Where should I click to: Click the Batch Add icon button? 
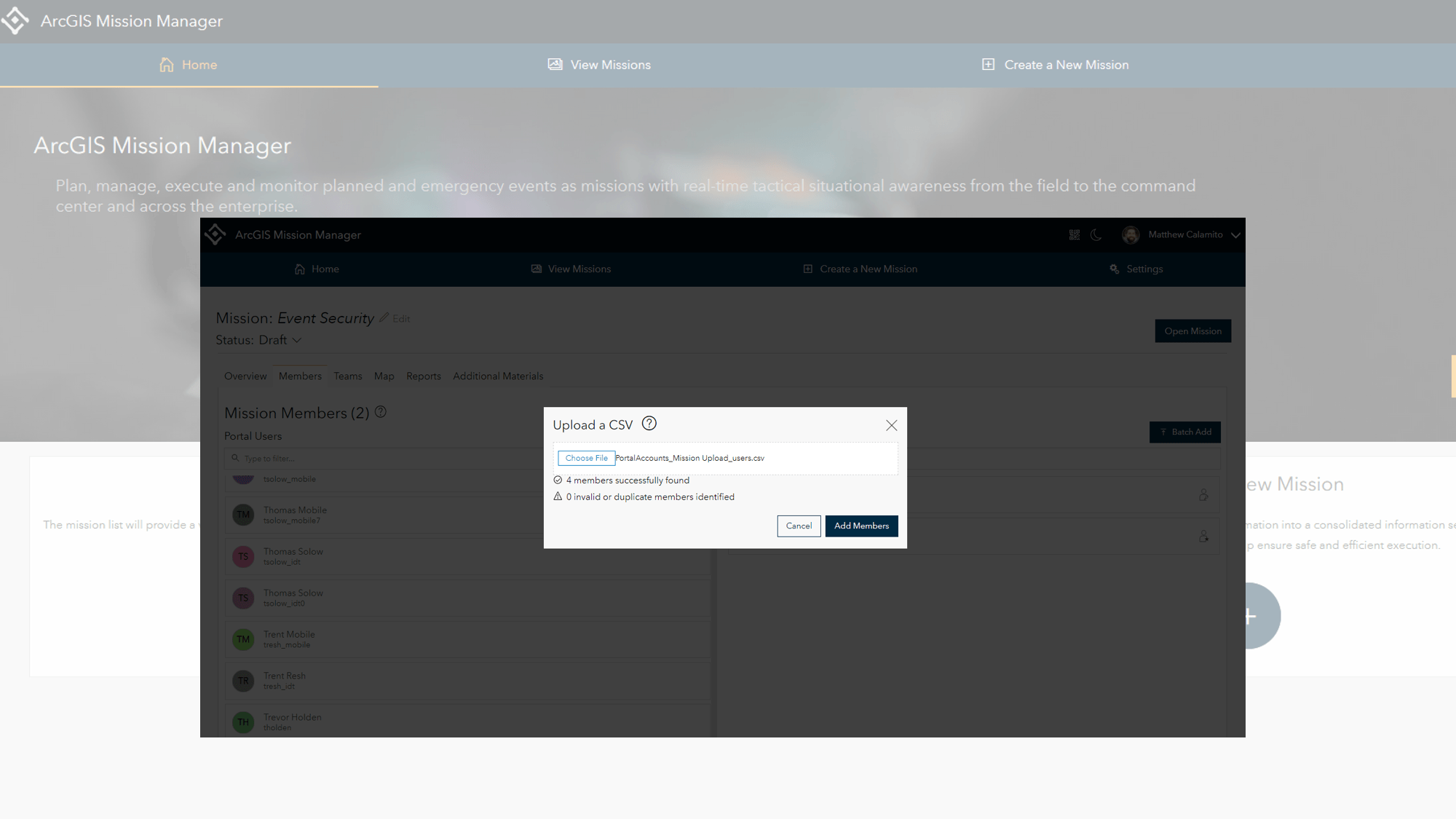[x=1185, y=432]
